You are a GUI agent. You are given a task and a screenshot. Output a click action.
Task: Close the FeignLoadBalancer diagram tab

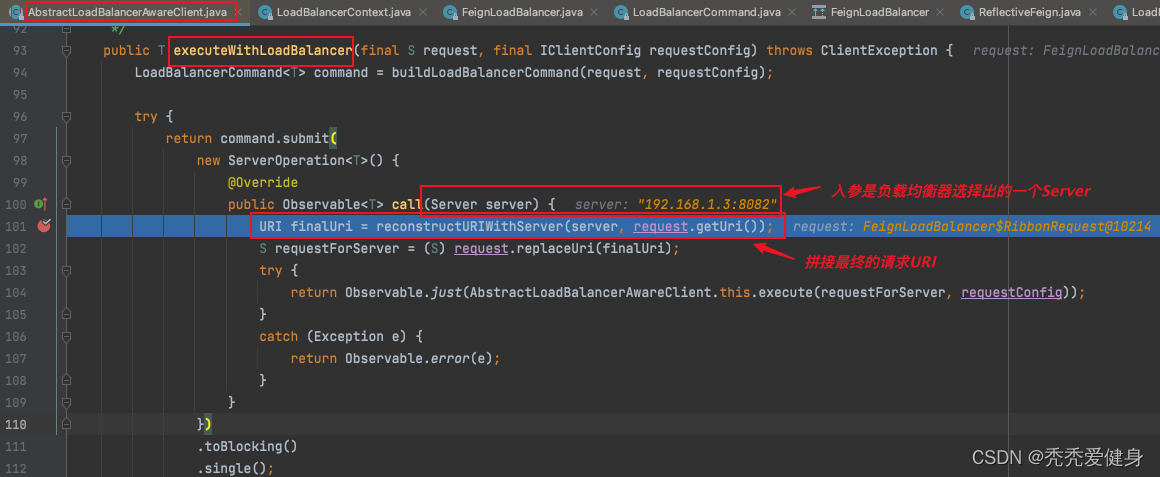[940, 12]
